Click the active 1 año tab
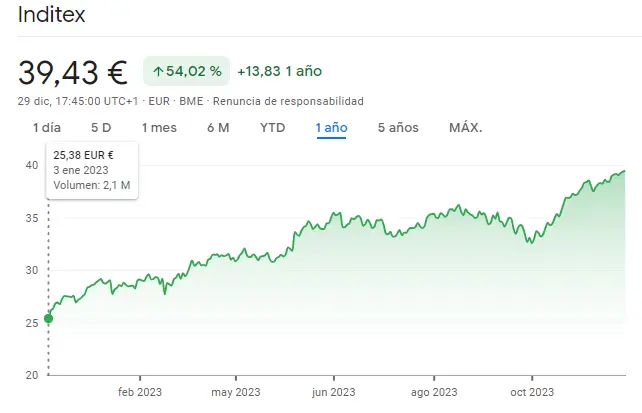642x413 pixels. (x=331, y=127)
